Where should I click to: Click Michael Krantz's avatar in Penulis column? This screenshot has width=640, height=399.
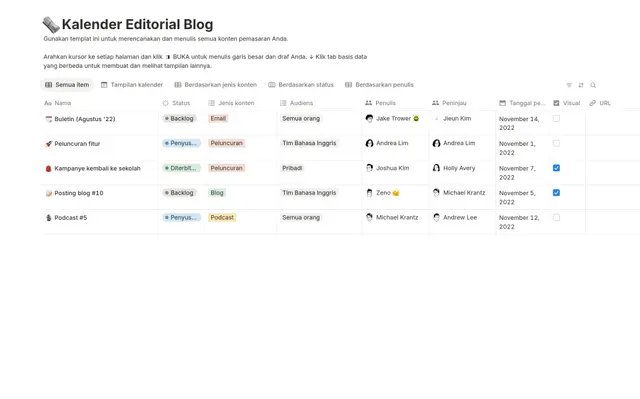(x=369, y=217)
